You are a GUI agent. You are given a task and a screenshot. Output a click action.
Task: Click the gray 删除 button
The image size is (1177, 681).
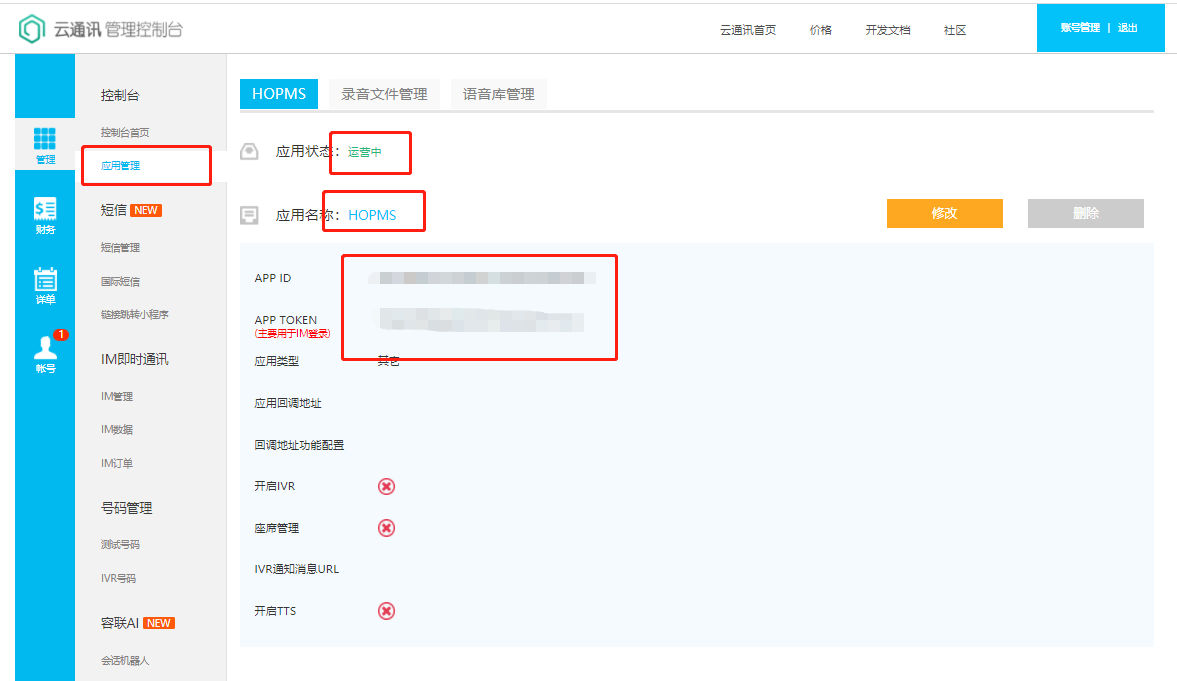click(x=1086, y=213)
